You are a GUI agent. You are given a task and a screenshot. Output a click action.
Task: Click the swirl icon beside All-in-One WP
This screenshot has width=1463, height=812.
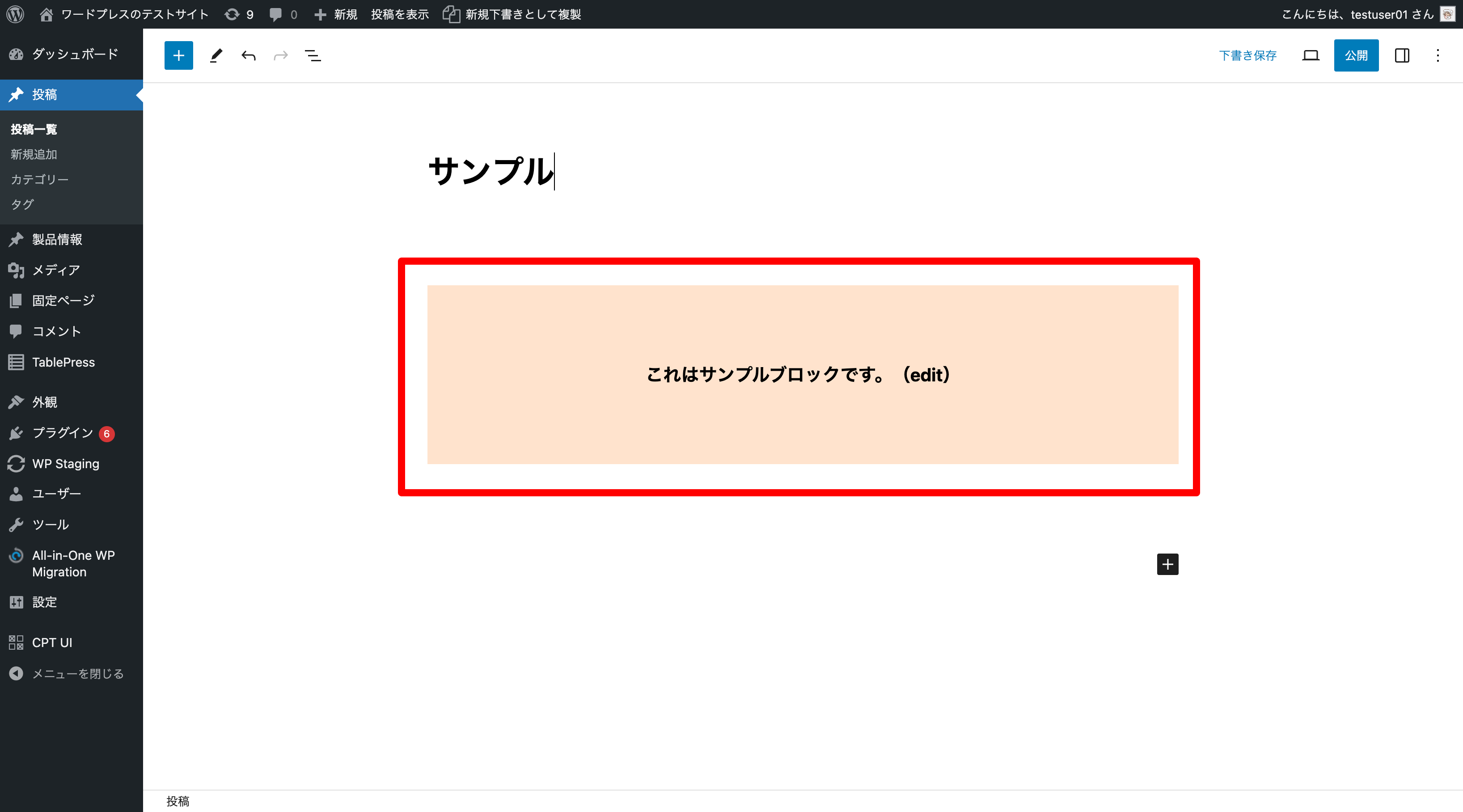click(x=16, y=555)
